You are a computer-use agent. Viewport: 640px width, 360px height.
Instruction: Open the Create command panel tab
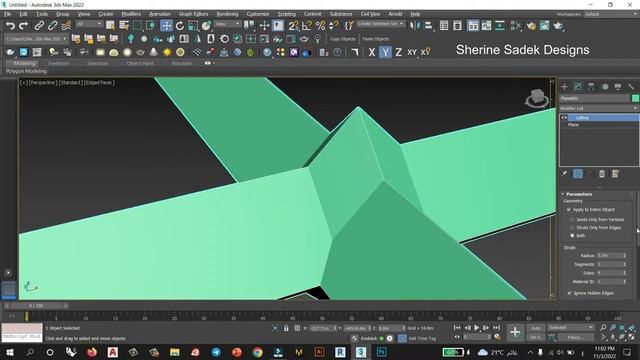tap(564, 87)
